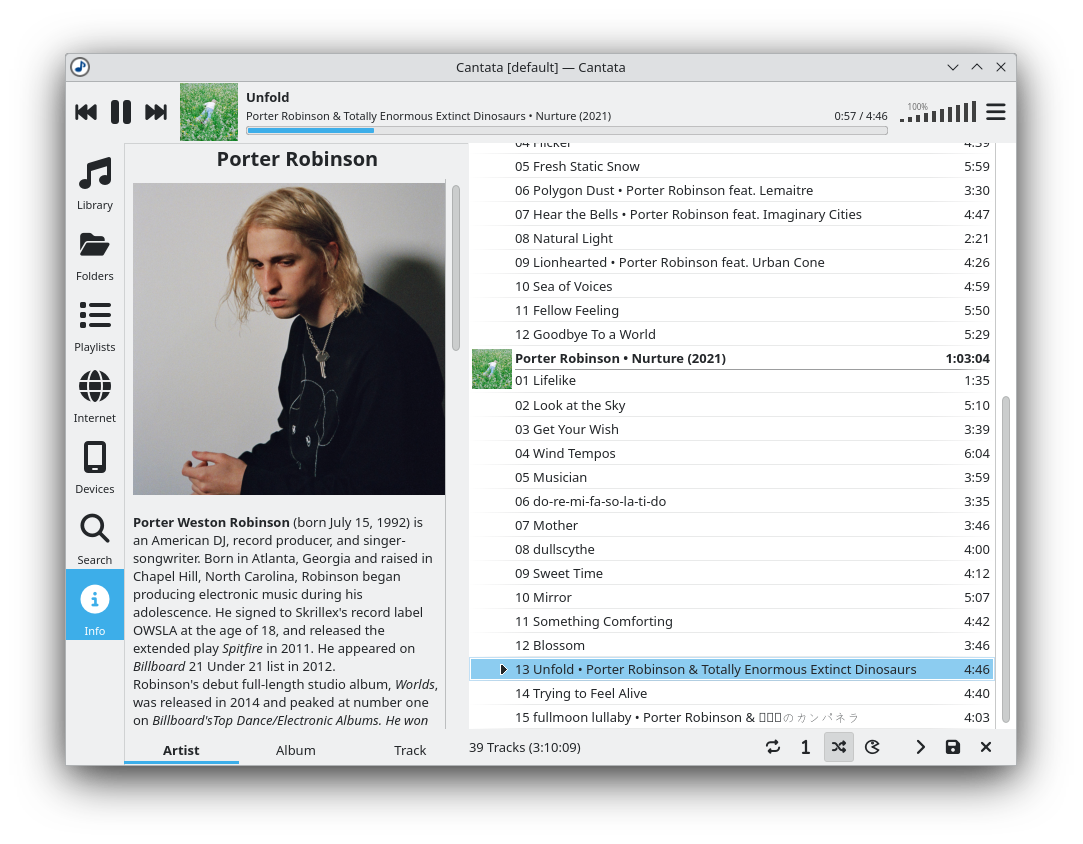1083x844 pixels.
Task: Pause the current song
Action: point(121,112)
